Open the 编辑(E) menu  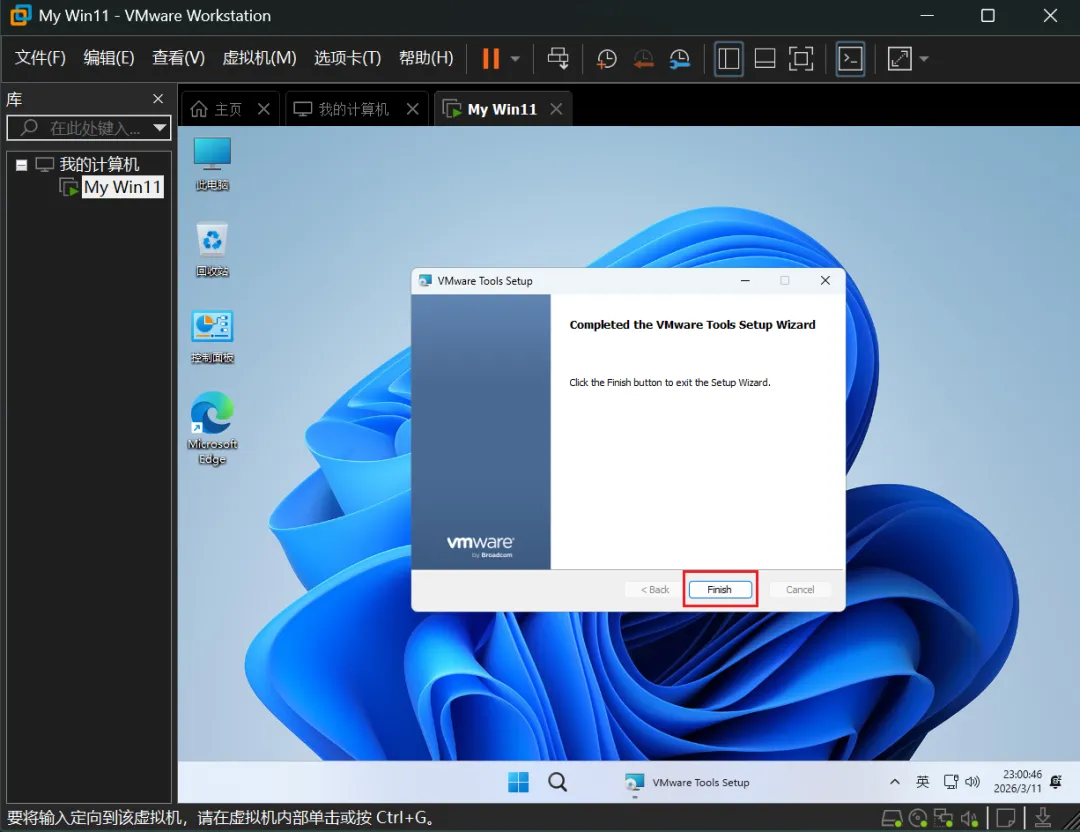pyautogui.click(x=109, y=58)
